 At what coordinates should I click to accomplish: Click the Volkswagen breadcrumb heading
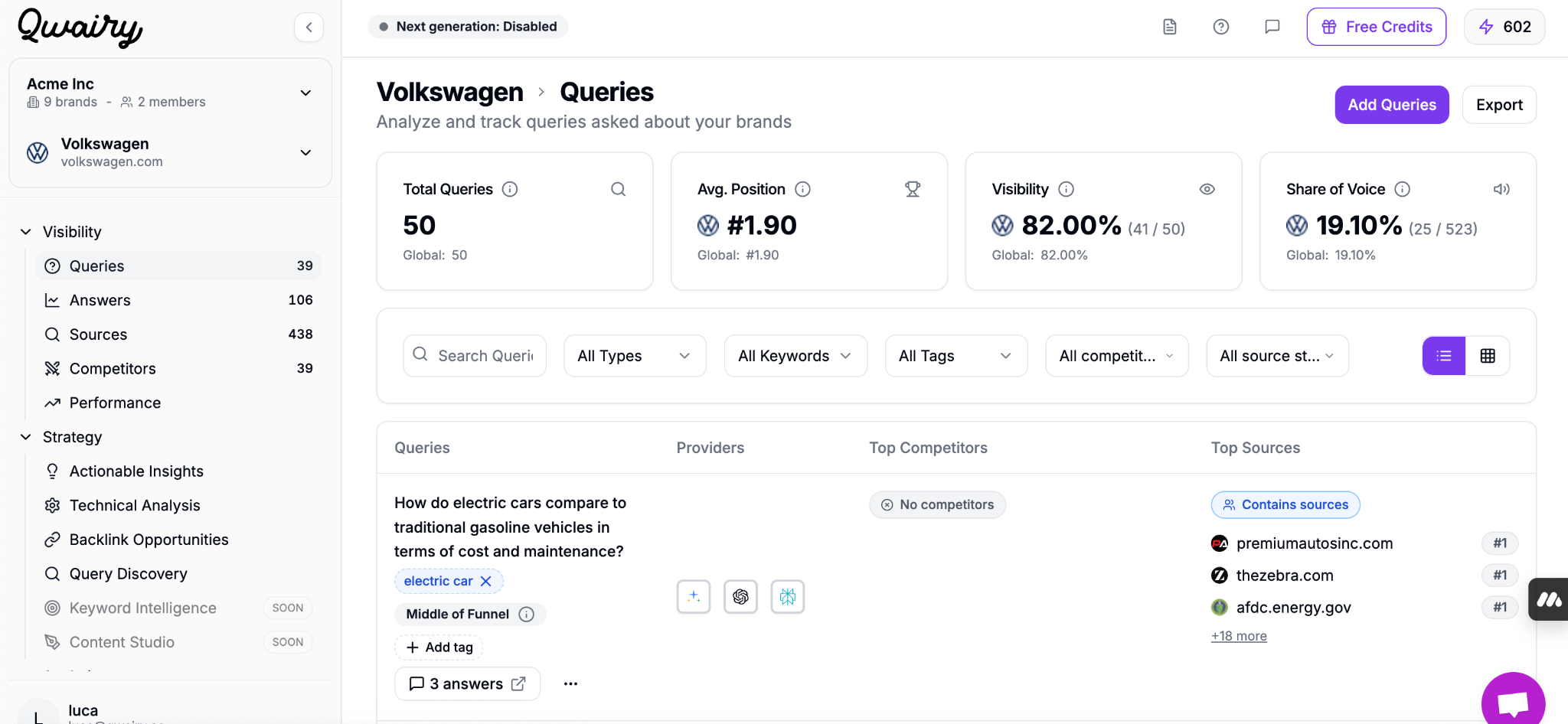(450, 92)
